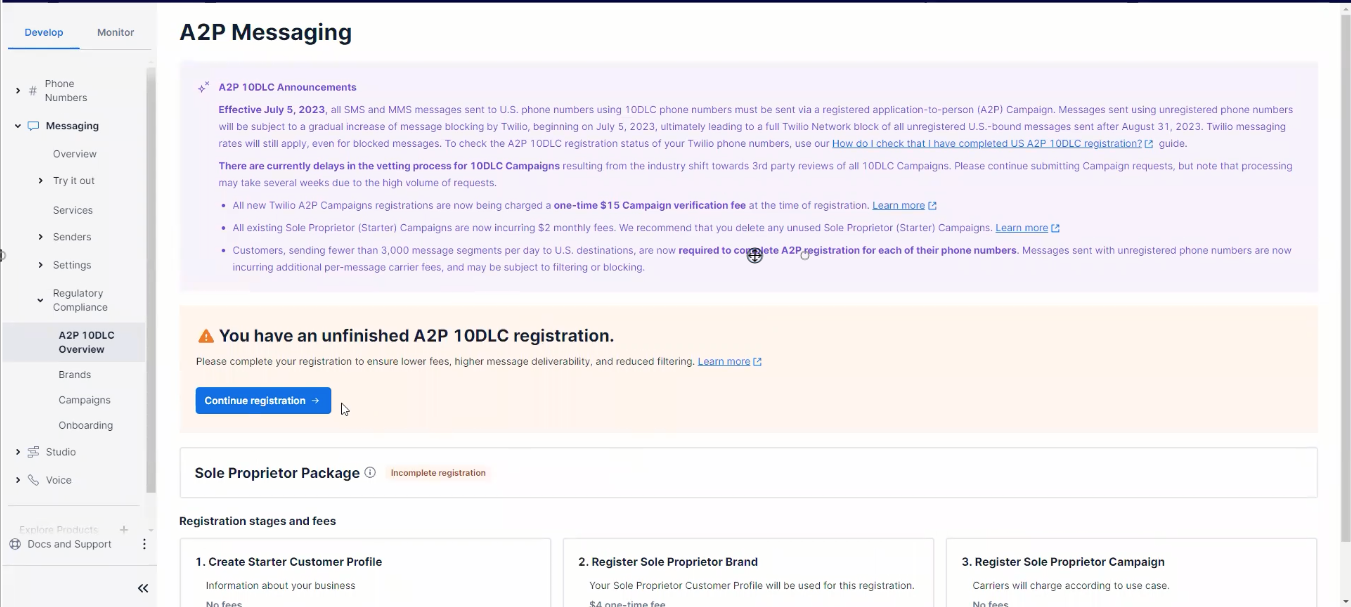Click the Phone Numbers hash icon
The height and width of the screenshot is (607, 1351).
coord(33,90)
